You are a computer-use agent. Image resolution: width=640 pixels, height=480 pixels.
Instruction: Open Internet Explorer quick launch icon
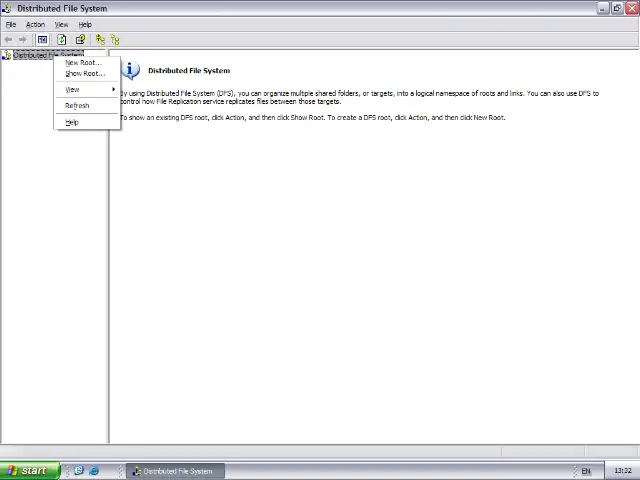[x=94, y=471]
